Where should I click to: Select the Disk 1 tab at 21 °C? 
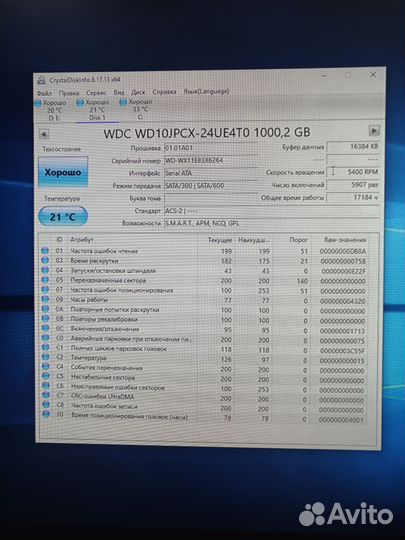point(97,110)
